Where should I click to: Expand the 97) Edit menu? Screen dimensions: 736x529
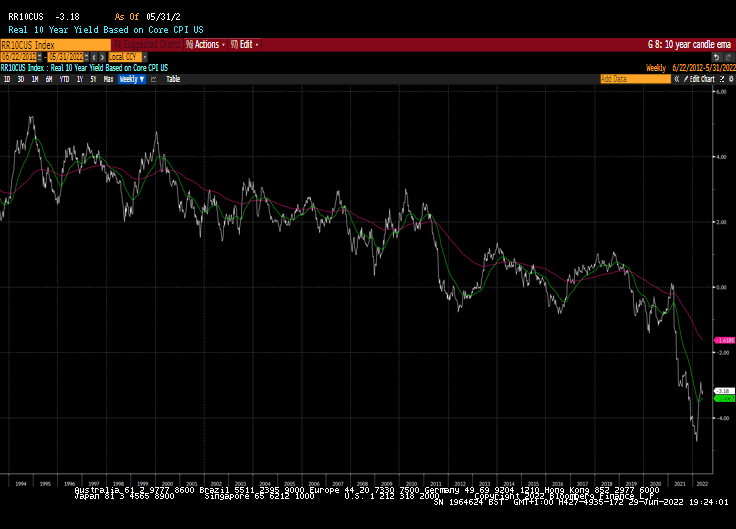244,44
